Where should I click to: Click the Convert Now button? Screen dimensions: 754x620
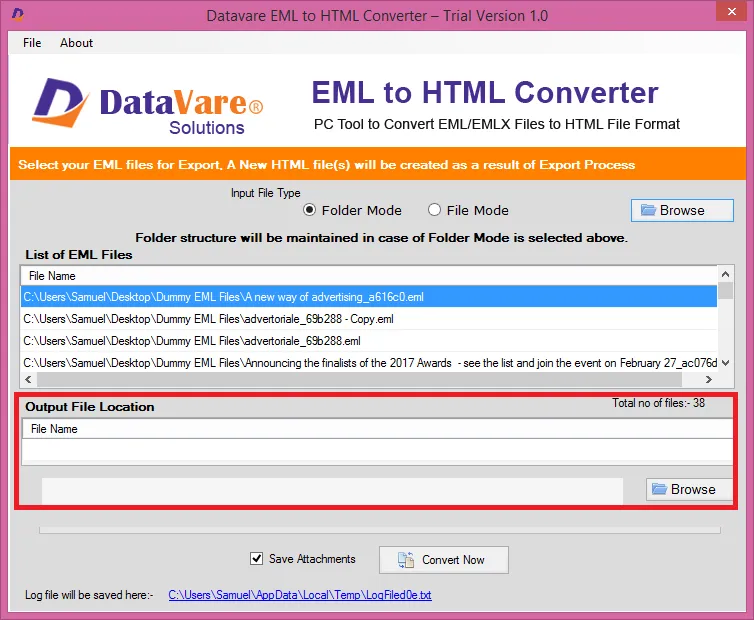click(x=443, y=559)
